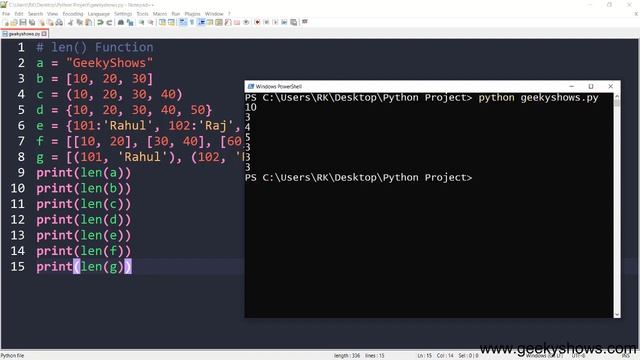Click the Paste clipboard icon

point(88,22)
